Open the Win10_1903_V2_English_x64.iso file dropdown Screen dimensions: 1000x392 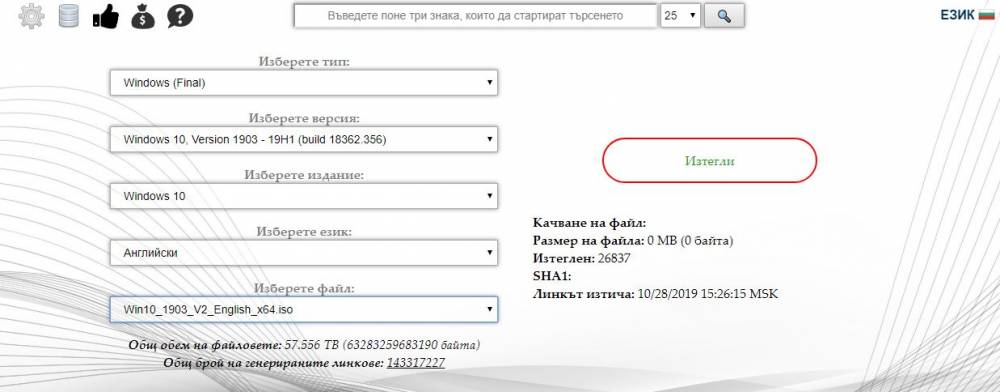tap(304, 309)
